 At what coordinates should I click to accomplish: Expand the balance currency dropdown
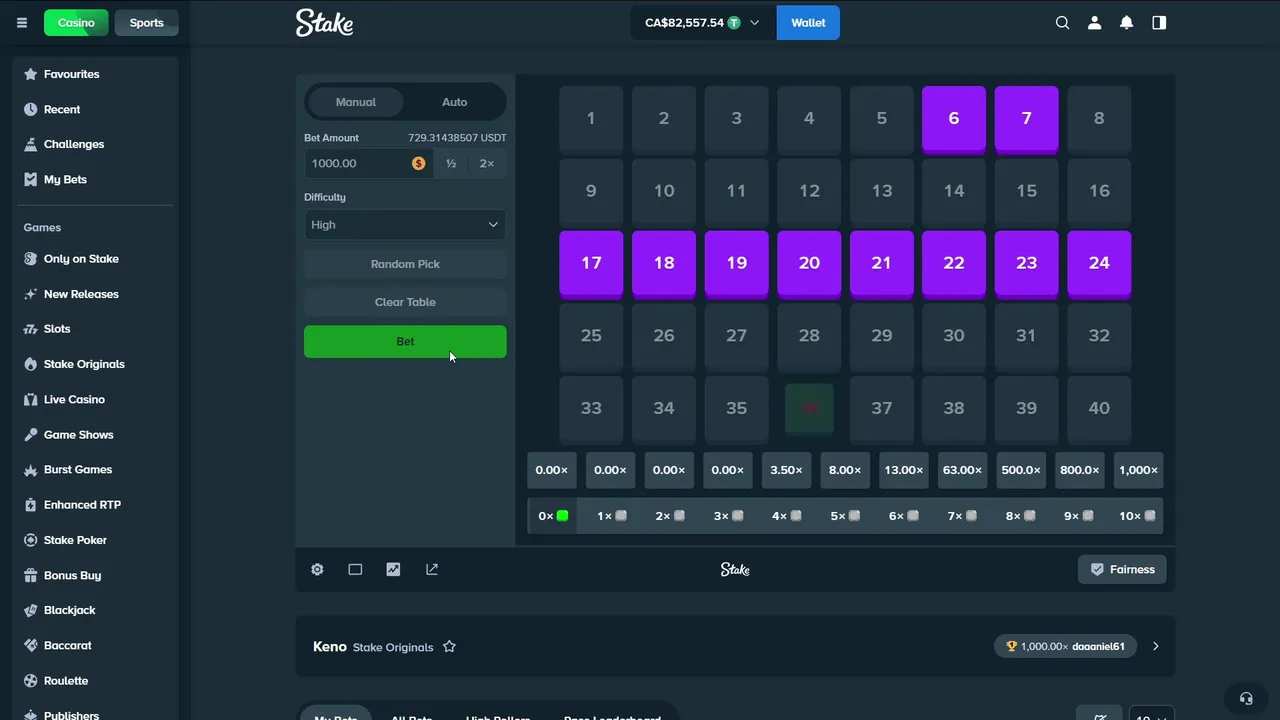click(754, 23)
